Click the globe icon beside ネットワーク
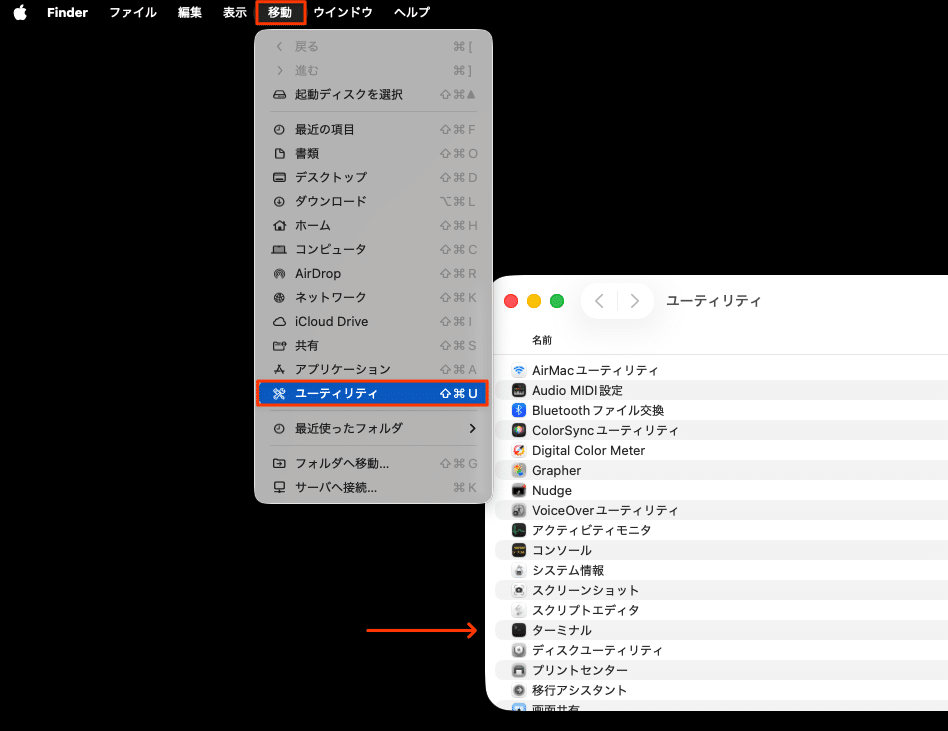Viewport: 948px width, 731px height. click(x=279, y=297)
